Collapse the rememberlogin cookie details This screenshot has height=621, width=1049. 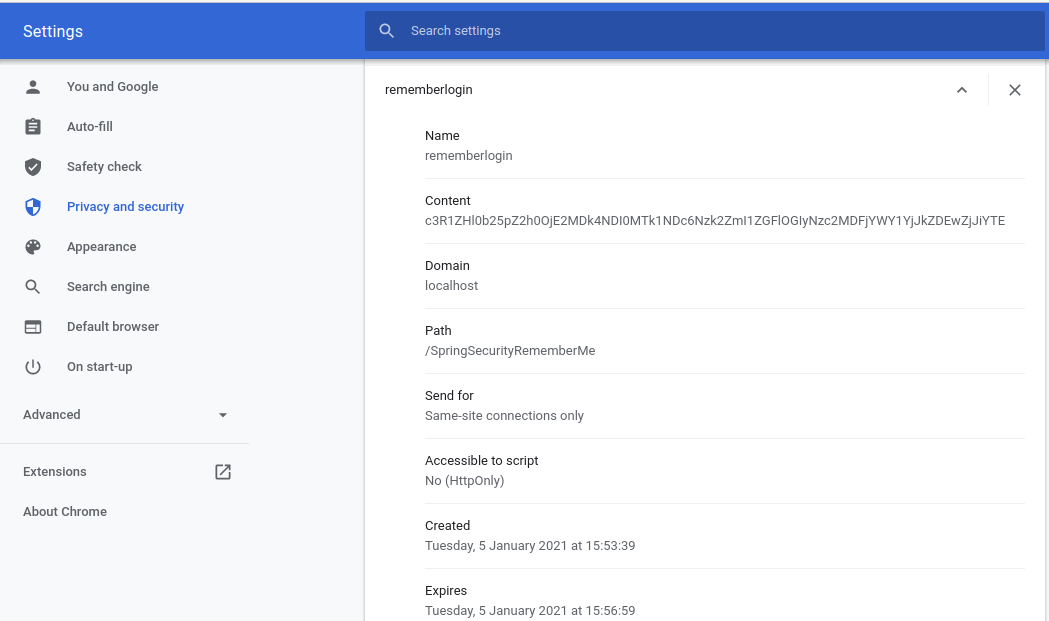(x=961, y=90)
